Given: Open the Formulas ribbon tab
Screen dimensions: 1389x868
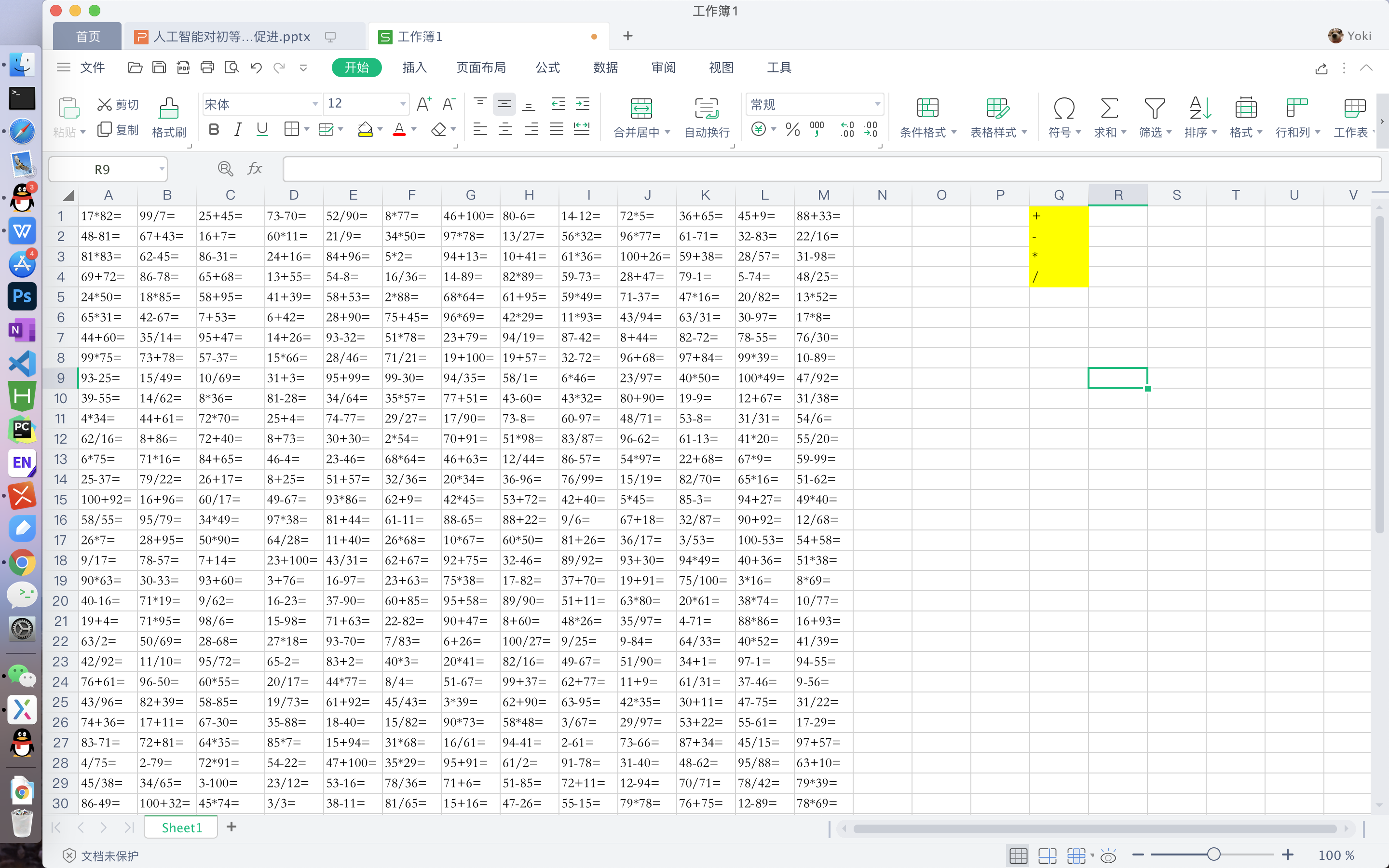Looking at the screenshot, I should (547, 68).
